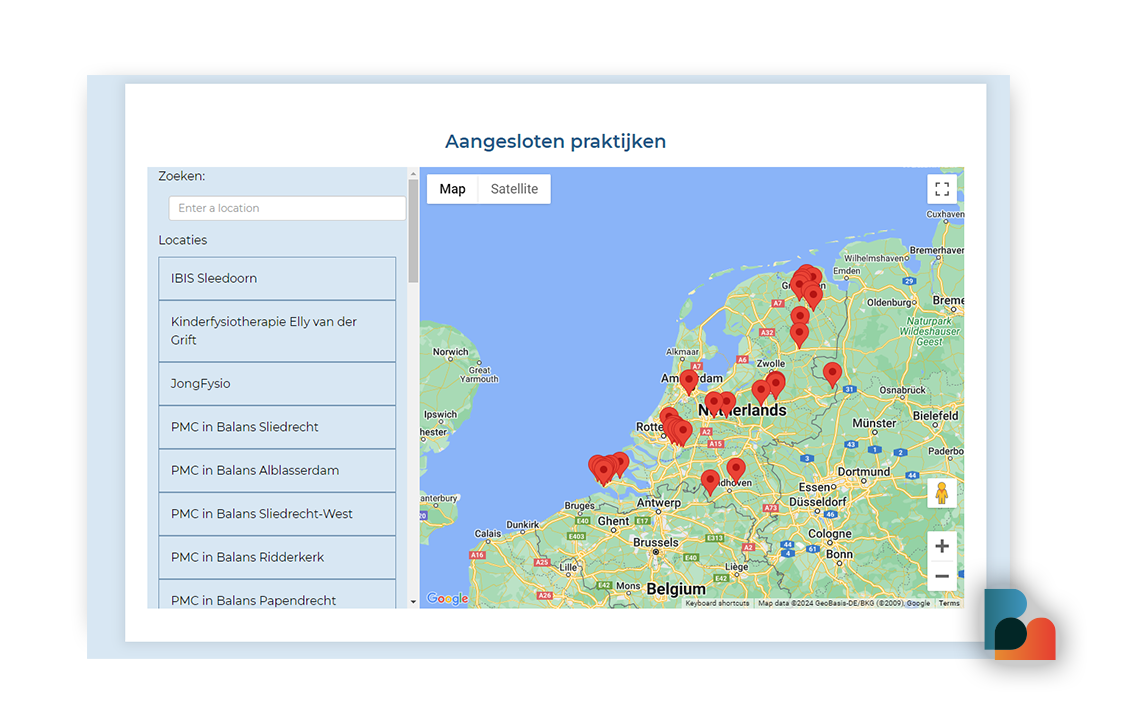Open PMC in Balans Ridderkerk
The width and height of the screenshot is (1130, 716).
[277, 557]
